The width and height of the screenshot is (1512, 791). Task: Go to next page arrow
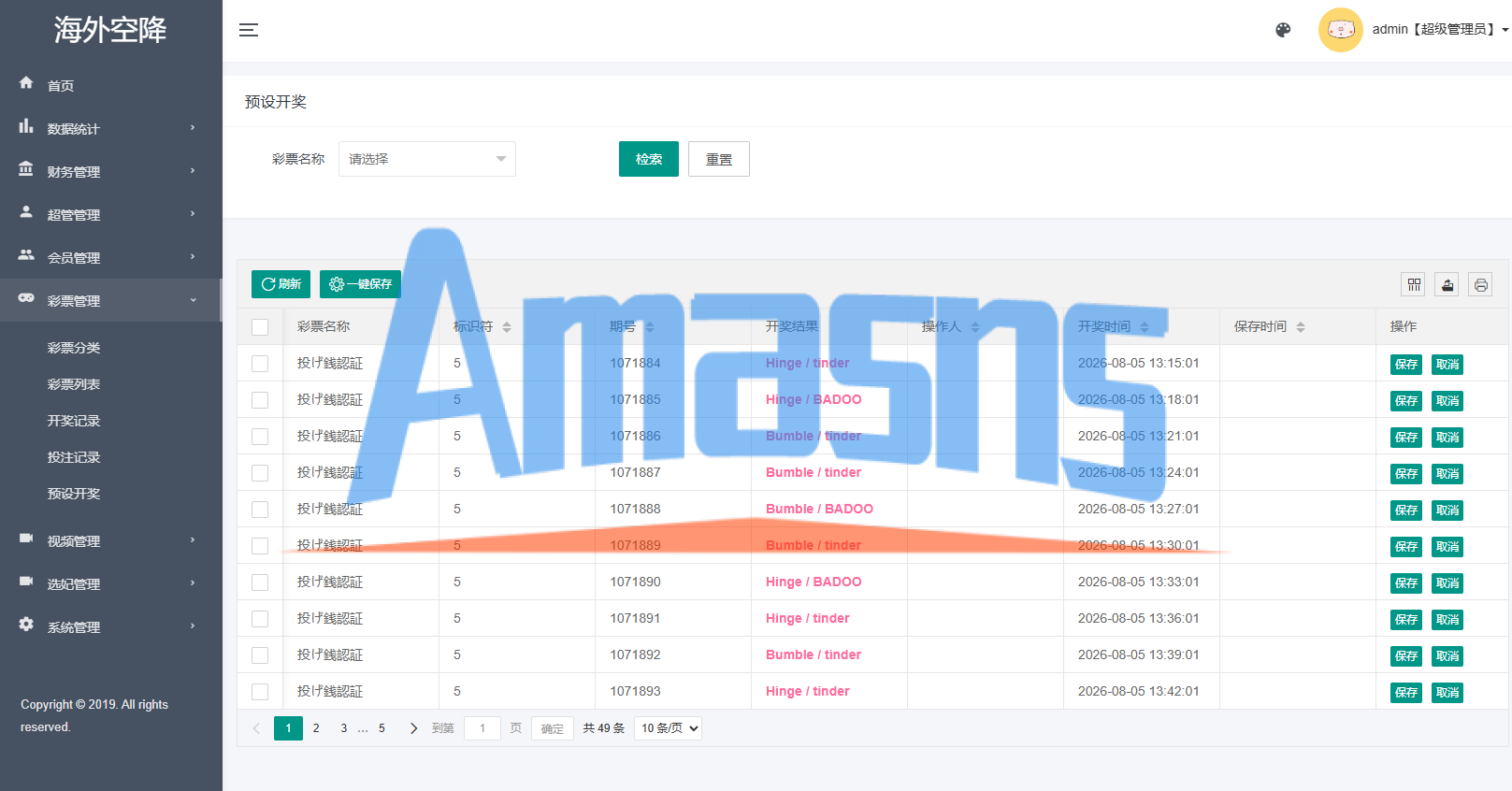click(x=413, y=728)
